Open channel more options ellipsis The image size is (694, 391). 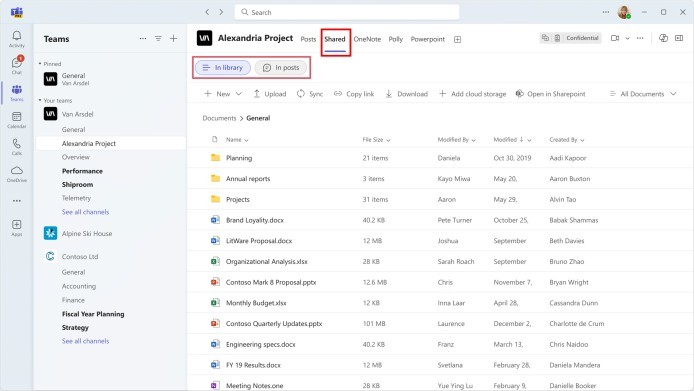[640, 38]
